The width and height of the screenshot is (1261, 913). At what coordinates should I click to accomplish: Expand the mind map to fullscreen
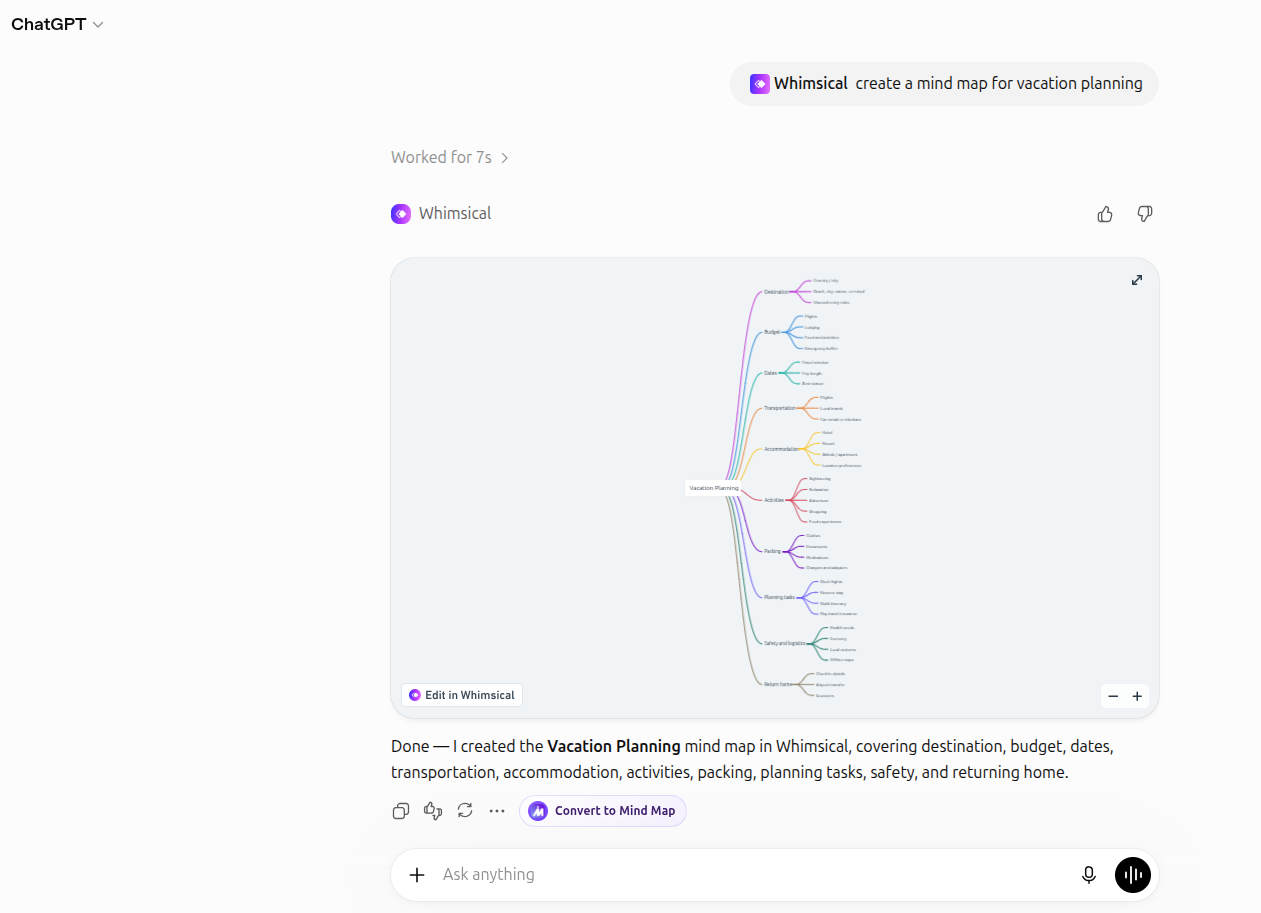click(1137, 280)
